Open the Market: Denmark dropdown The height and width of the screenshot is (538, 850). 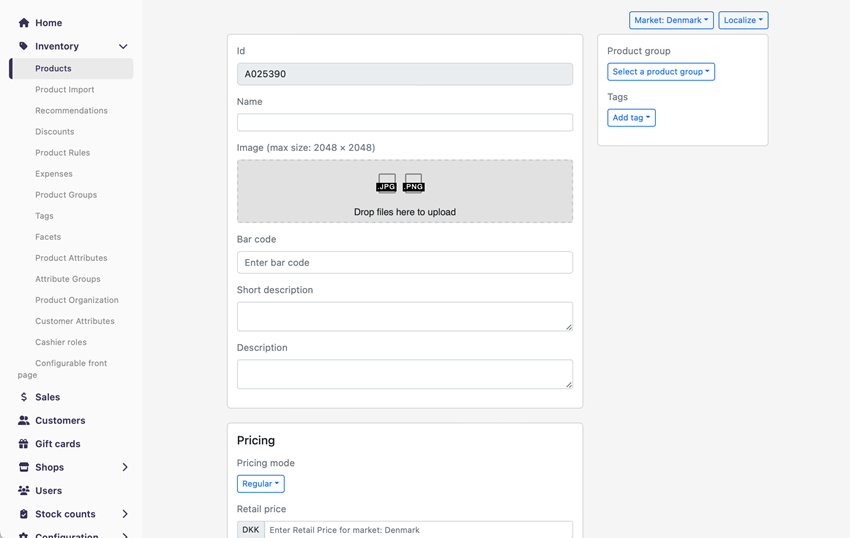coord(671,20)
